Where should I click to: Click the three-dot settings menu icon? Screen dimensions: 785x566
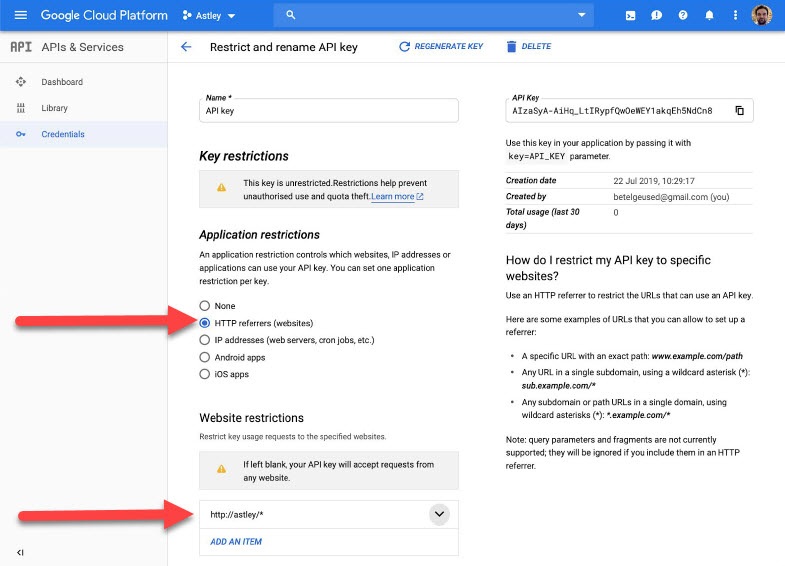coord(736,16)
